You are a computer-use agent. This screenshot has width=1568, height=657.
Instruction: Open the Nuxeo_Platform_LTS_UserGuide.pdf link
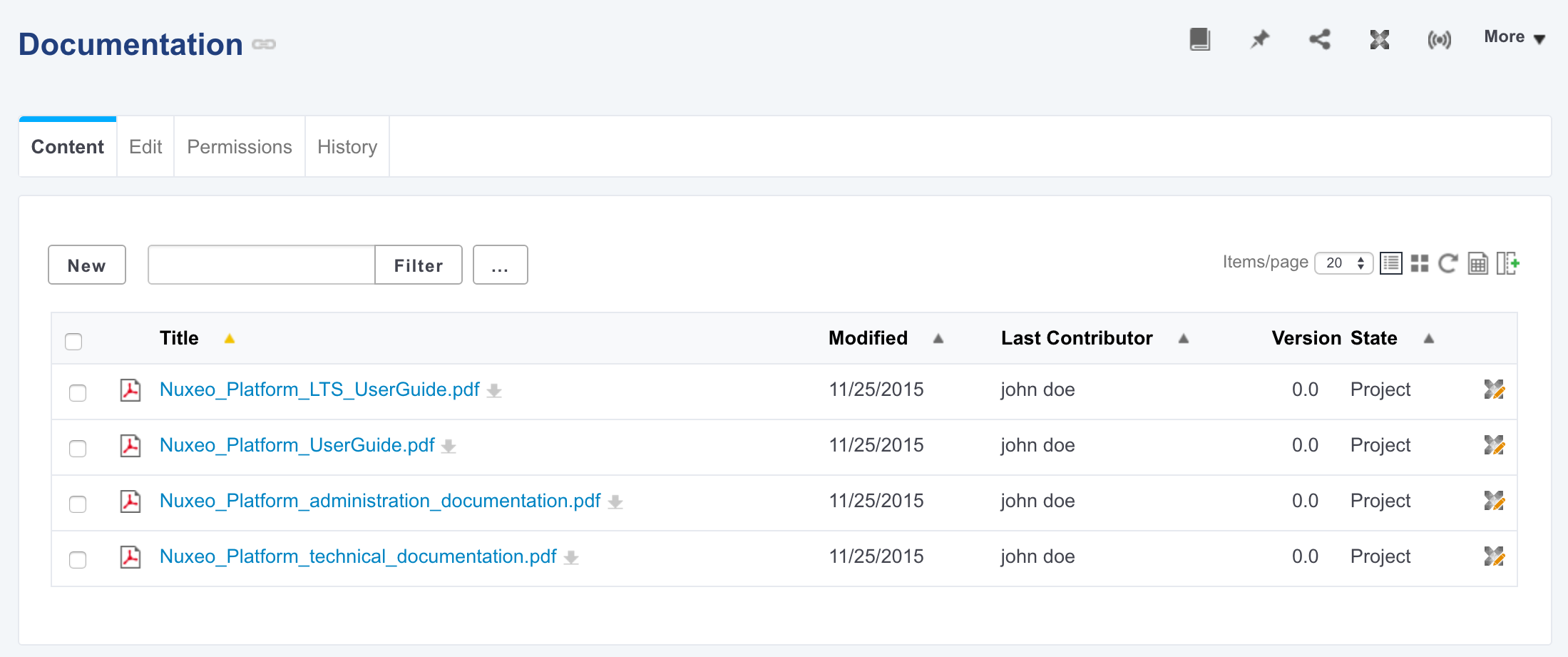tap(319, 389)
